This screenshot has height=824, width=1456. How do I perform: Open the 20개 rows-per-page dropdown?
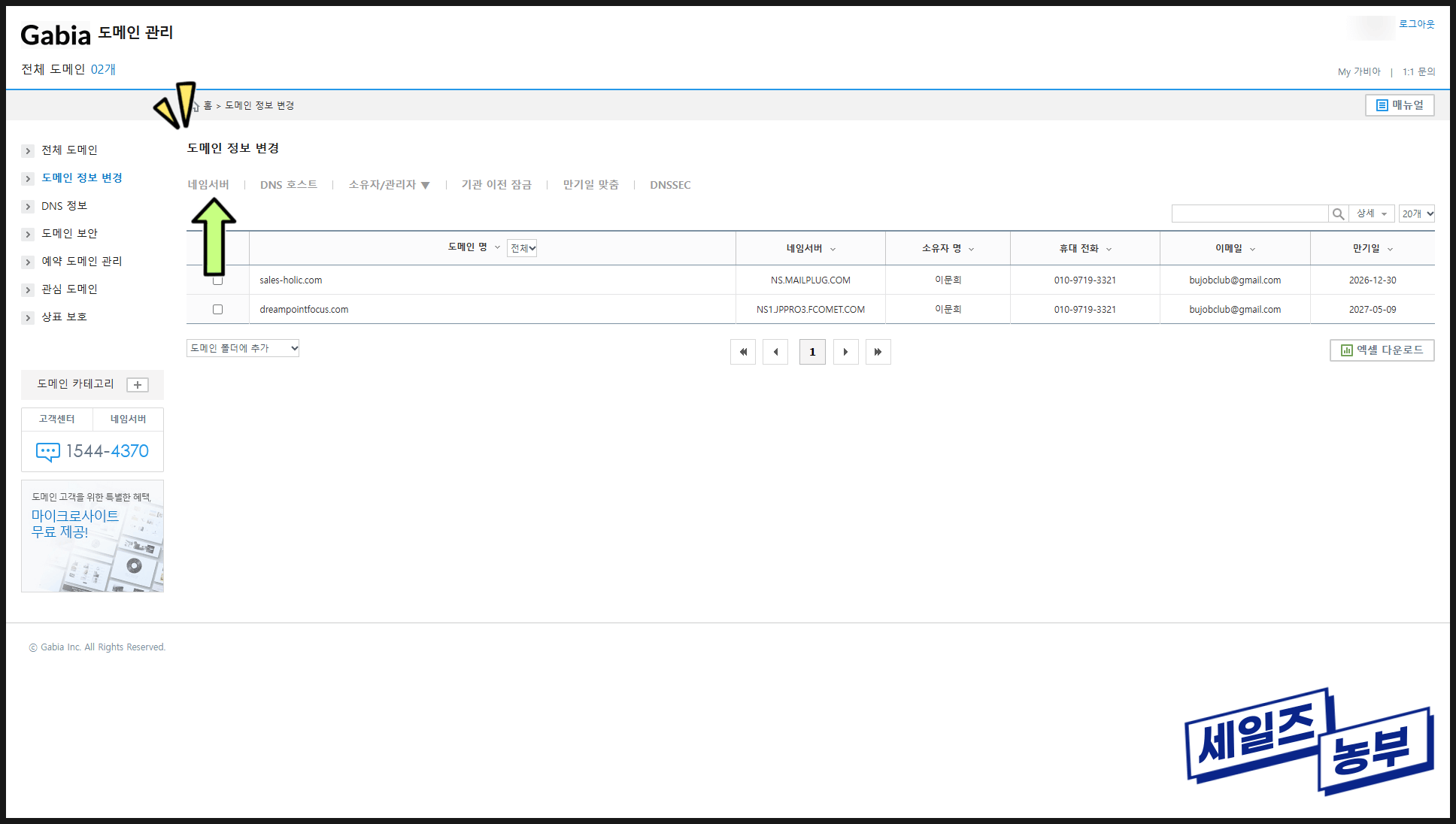pos(1417,214)
